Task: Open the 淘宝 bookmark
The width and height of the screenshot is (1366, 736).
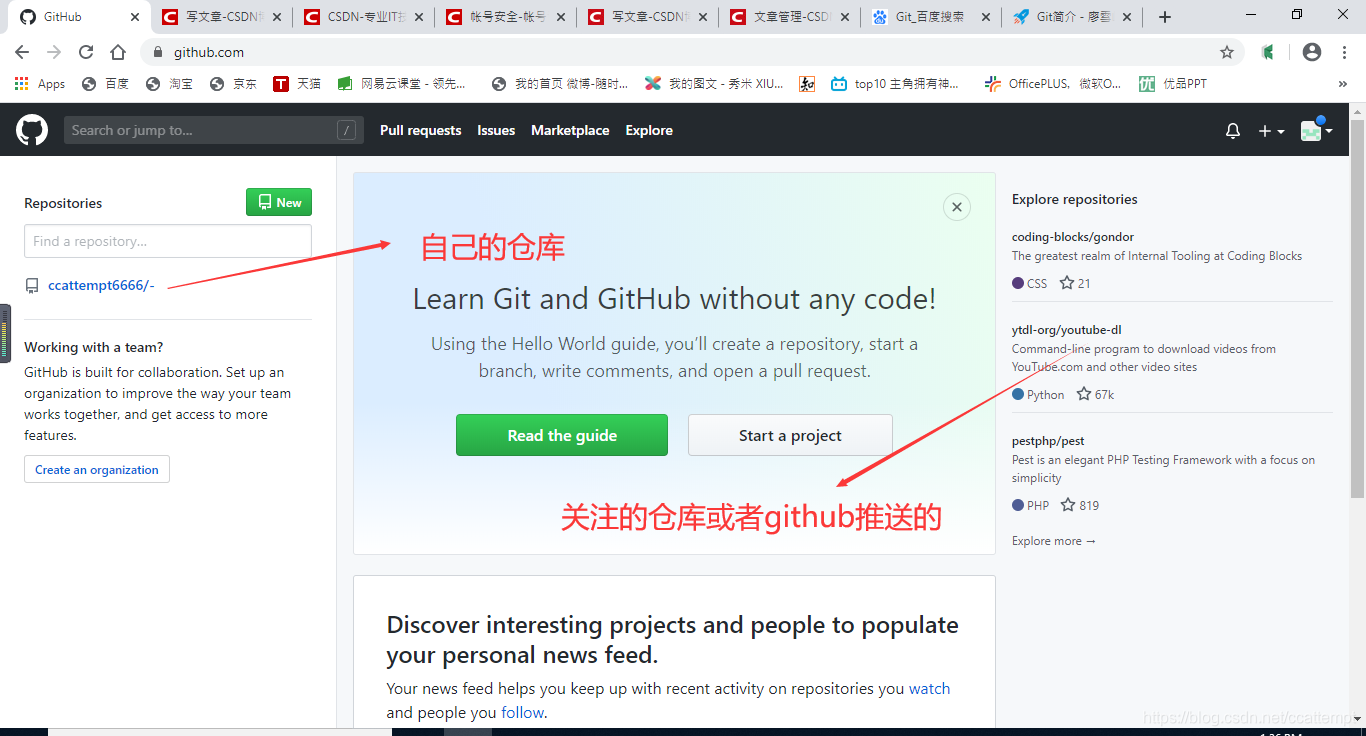Action: coord(169,84)
